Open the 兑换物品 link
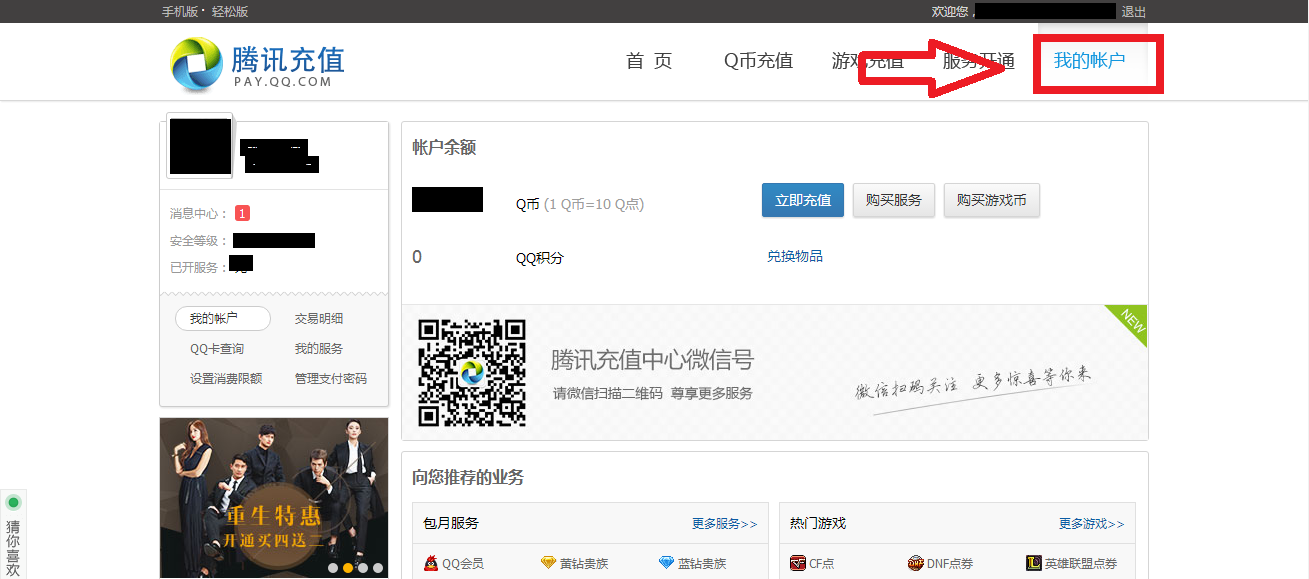Viewport: 1309px width, 579px height. 795,256
